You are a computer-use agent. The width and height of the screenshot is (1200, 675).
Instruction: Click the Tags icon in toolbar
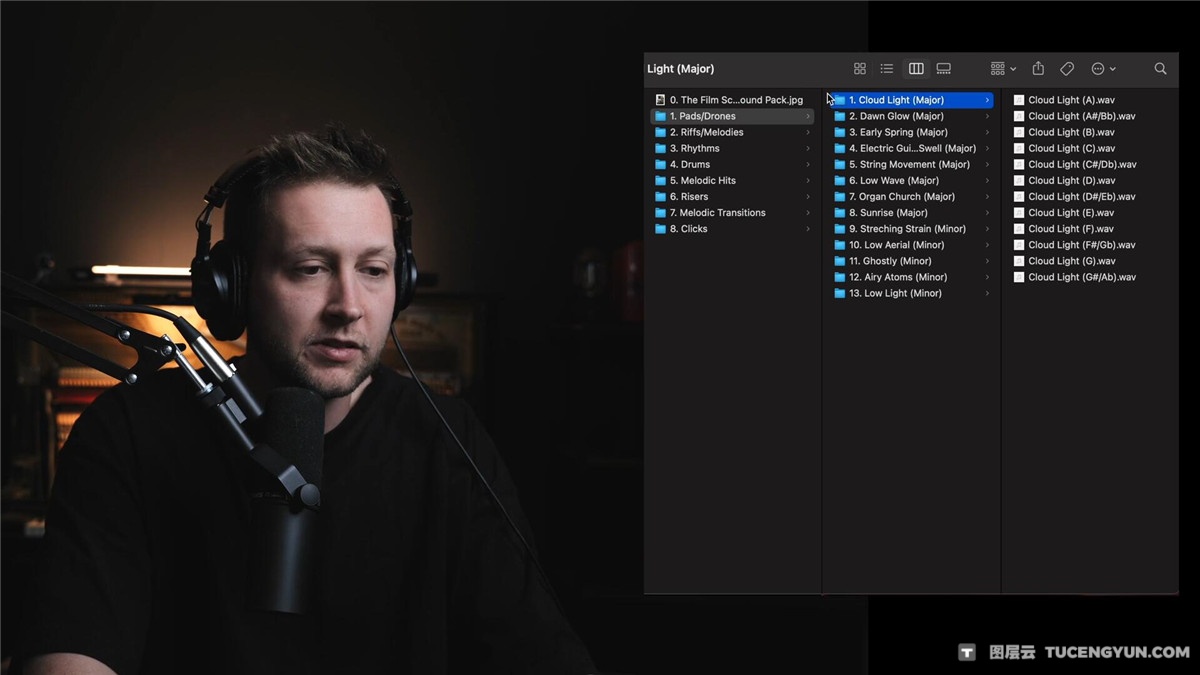click(x=1067, y=69)
